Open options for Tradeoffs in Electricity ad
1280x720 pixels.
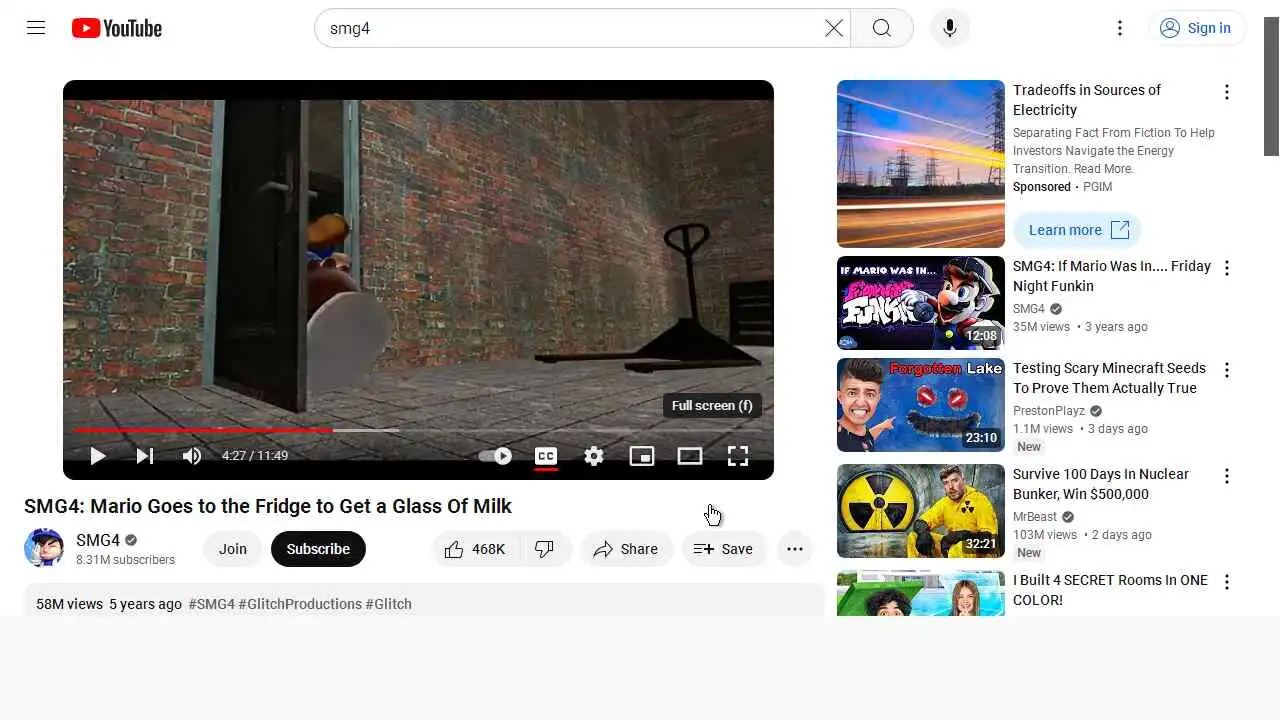(x=1227, y=92)
